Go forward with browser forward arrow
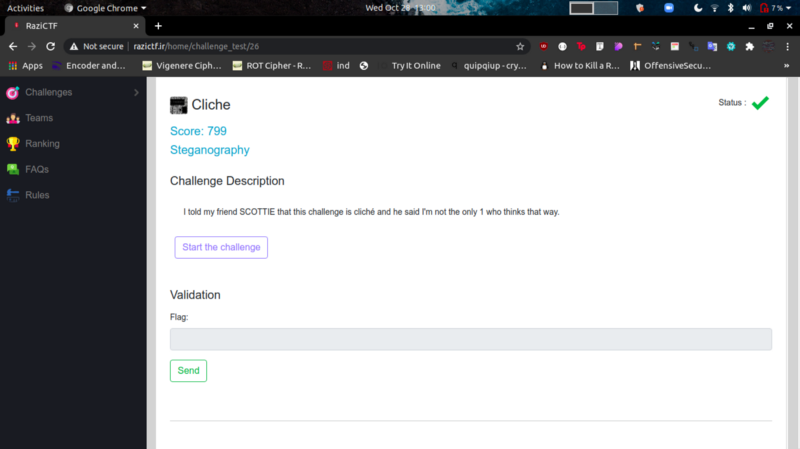The width and height of the screenshot is (800, 449). point(32,46)
